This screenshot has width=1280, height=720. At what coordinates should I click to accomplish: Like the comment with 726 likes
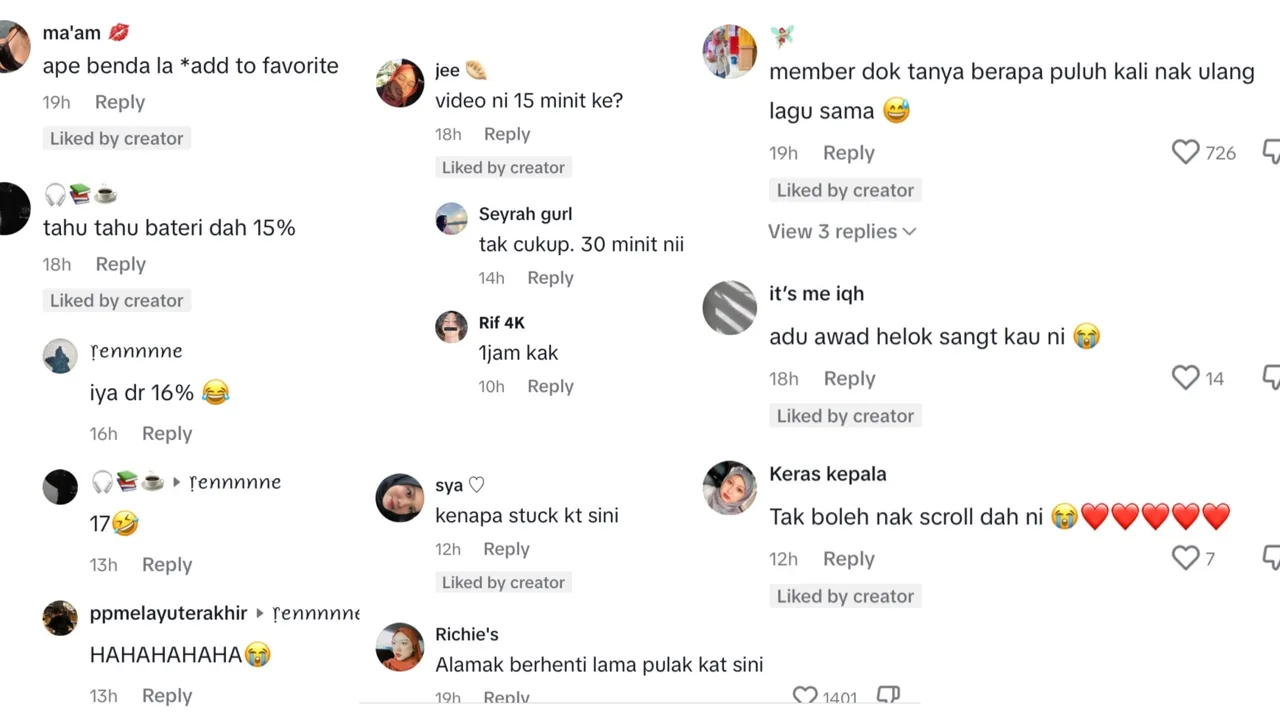1185,152
